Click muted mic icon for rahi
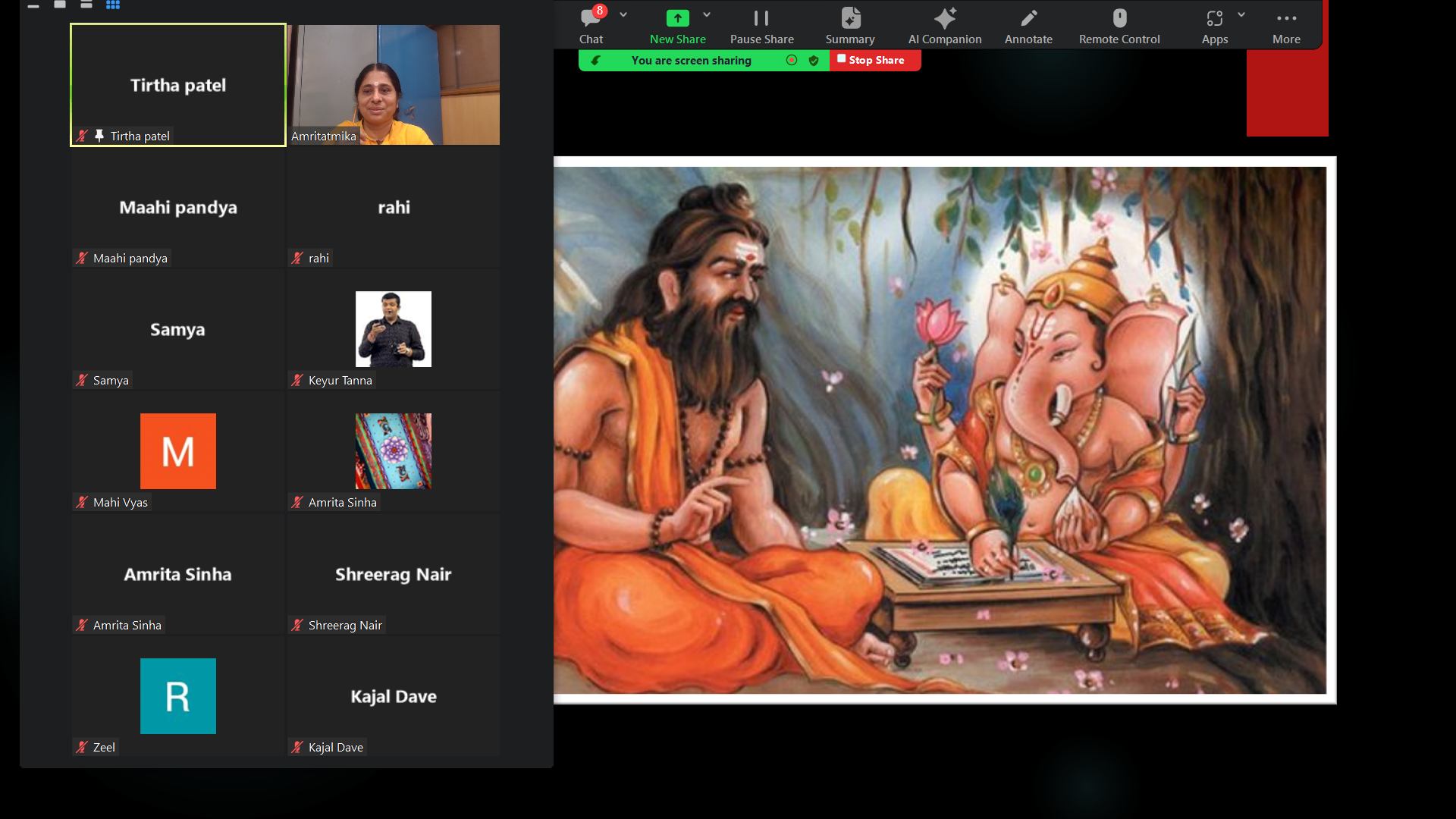 pyautogui.click(x=297, y=258)
